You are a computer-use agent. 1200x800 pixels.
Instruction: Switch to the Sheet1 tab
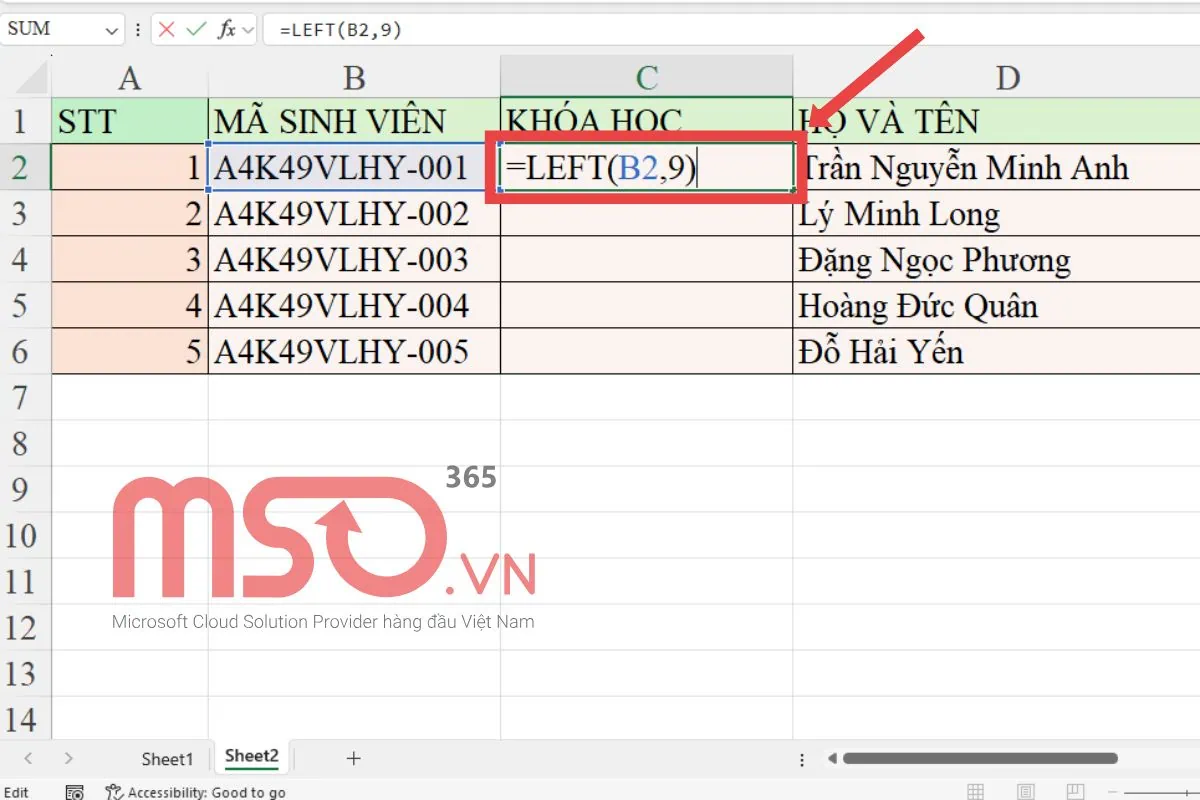[166, 759]
